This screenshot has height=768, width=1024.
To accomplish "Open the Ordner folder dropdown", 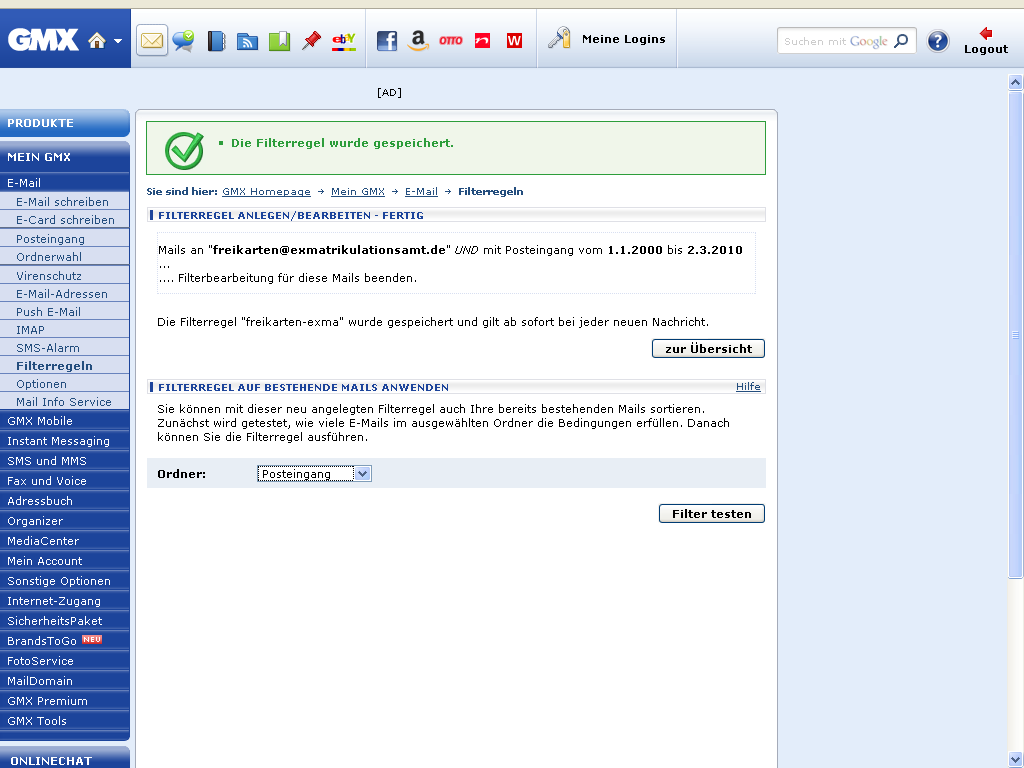I will click(314, 474).
